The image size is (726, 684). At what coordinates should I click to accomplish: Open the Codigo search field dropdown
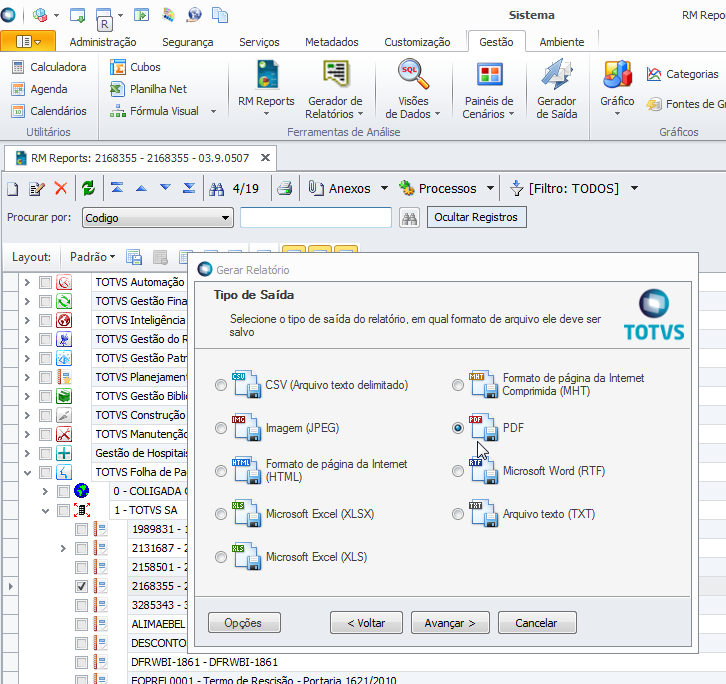(x=225, y=218)
